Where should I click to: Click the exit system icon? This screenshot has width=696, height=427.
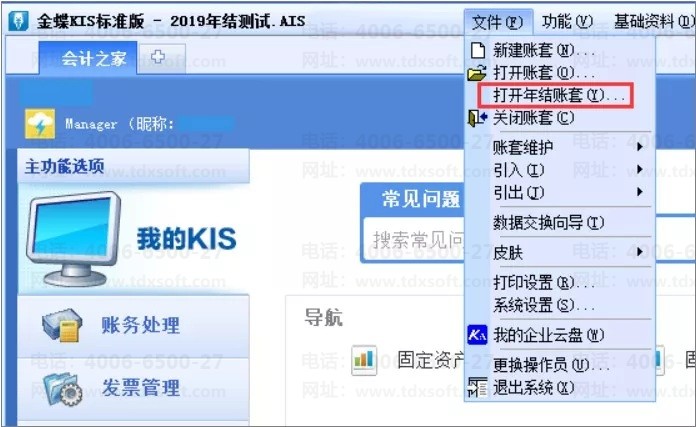477,387
